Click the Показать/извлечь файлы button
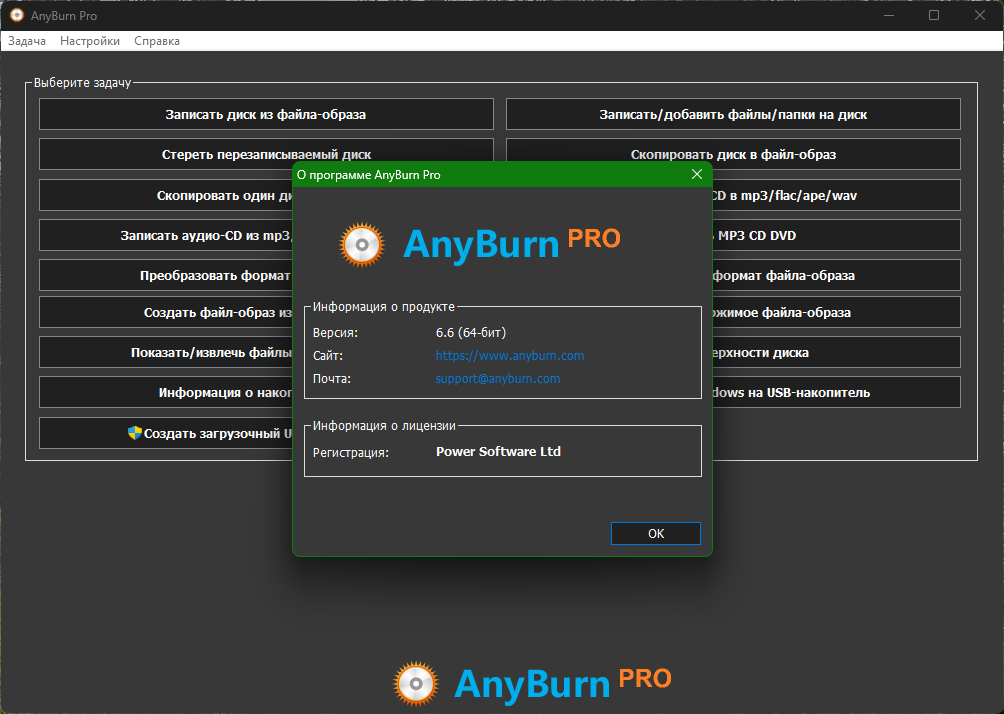Viewport: 1004px width, 714px height. tap(166, 352)
